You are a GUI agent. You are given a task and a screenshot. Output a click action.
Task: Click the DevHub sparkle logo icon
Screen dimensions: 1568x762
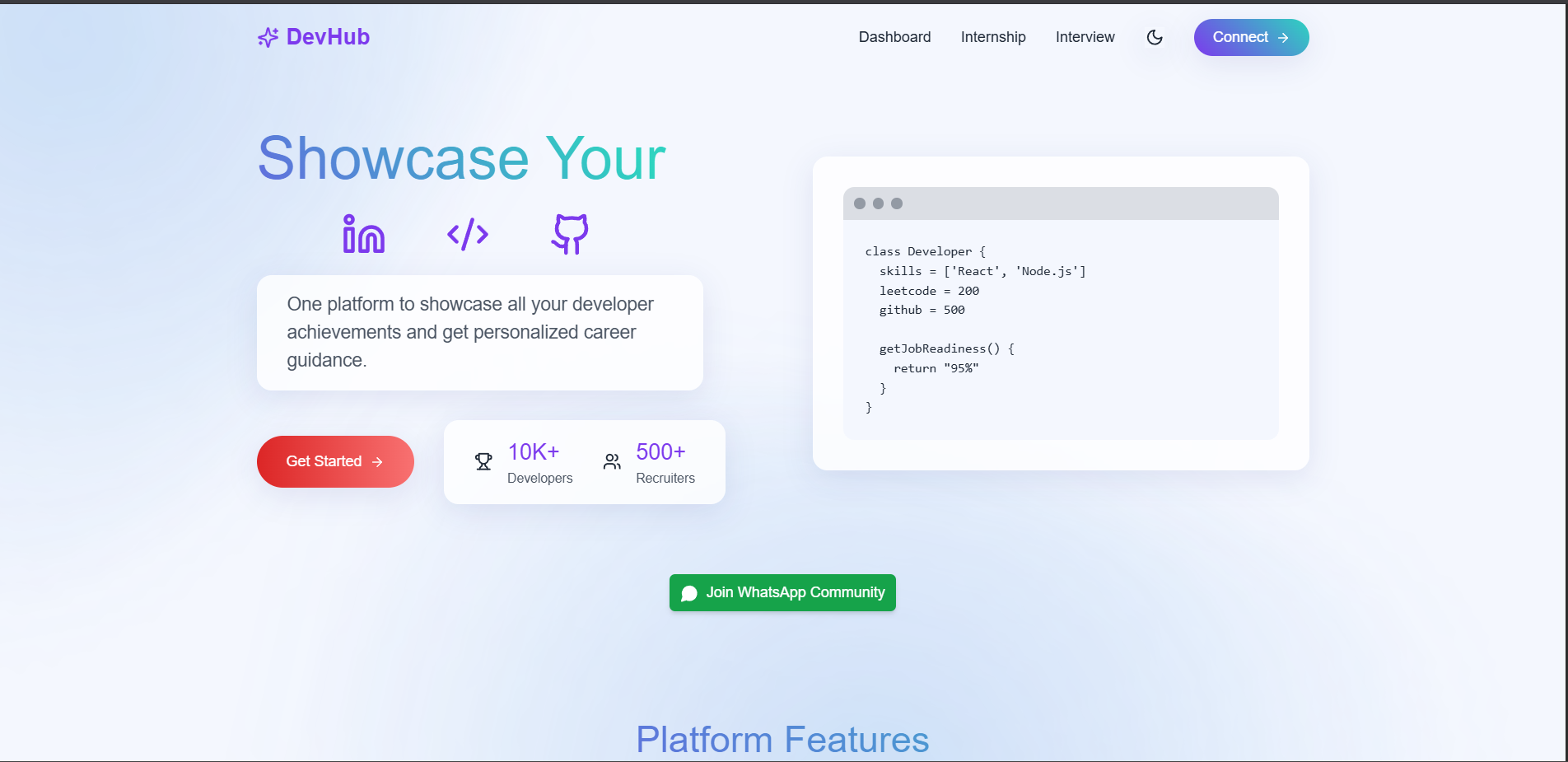(x=267, y=37)
